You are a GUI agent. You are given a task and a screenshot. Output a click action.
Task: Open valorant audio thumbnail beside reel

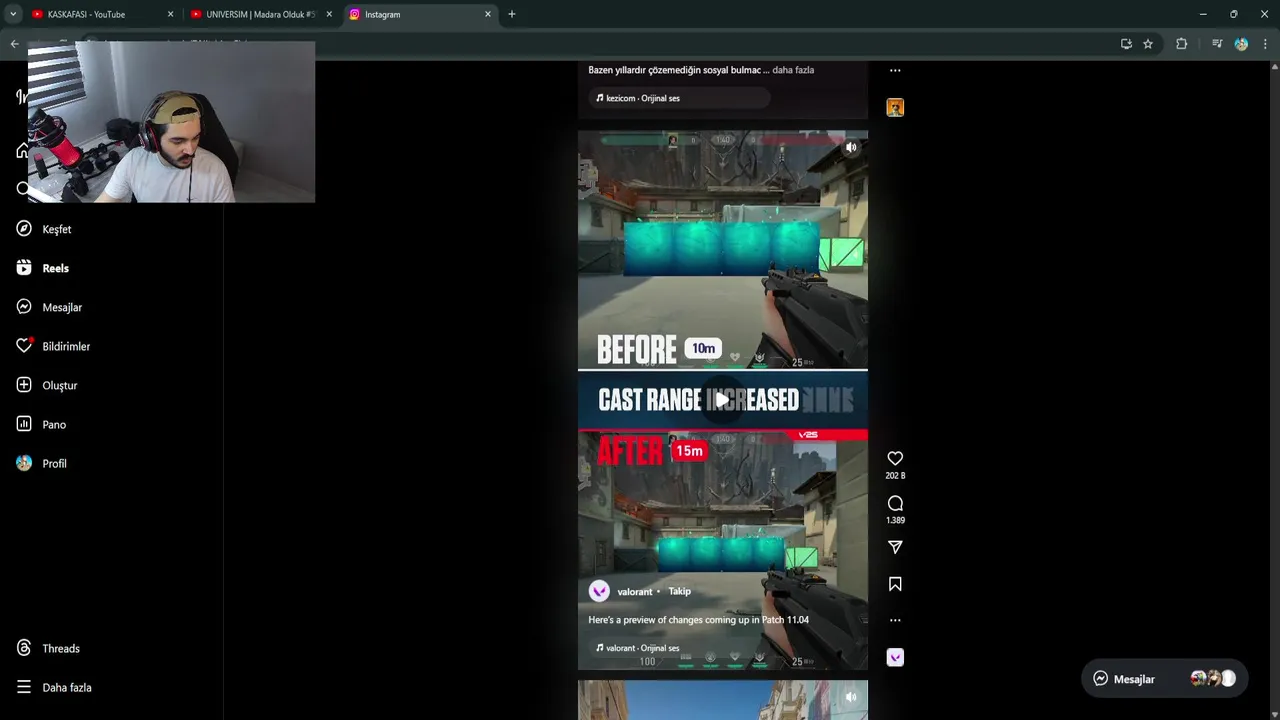pos(895,657)
